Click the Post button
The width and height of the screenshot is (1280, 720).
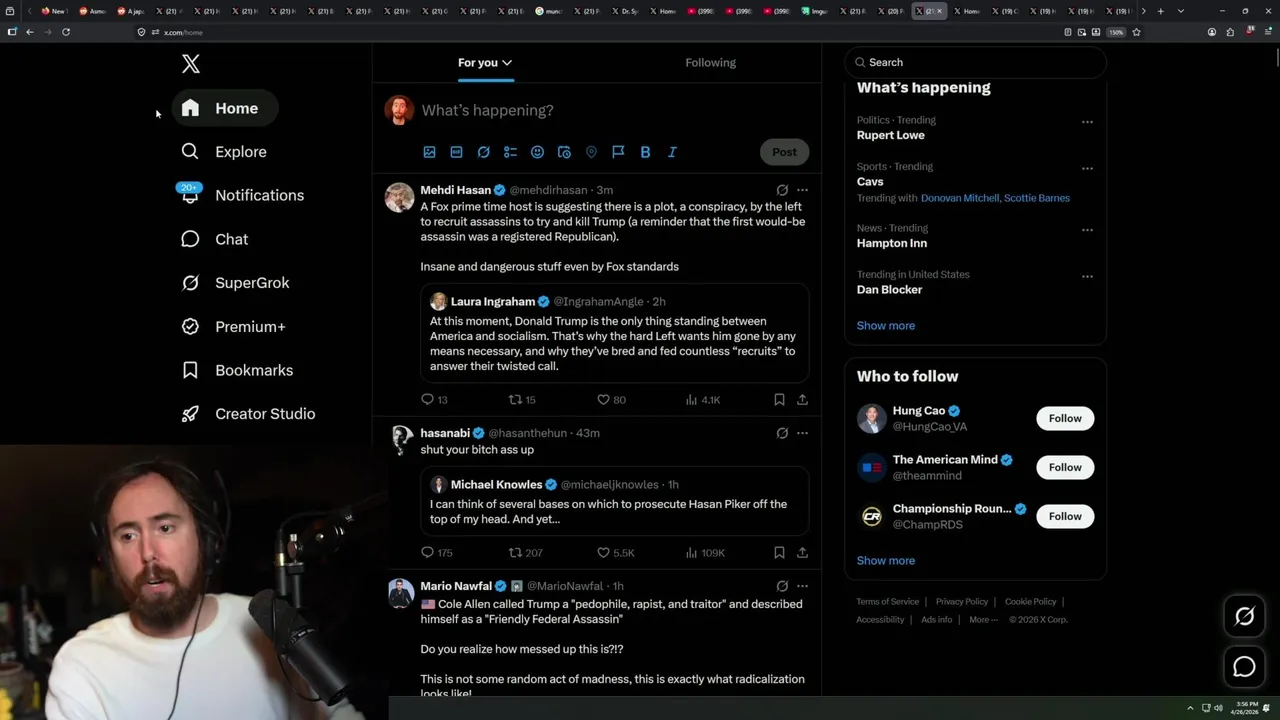click(x=784, y=152)
